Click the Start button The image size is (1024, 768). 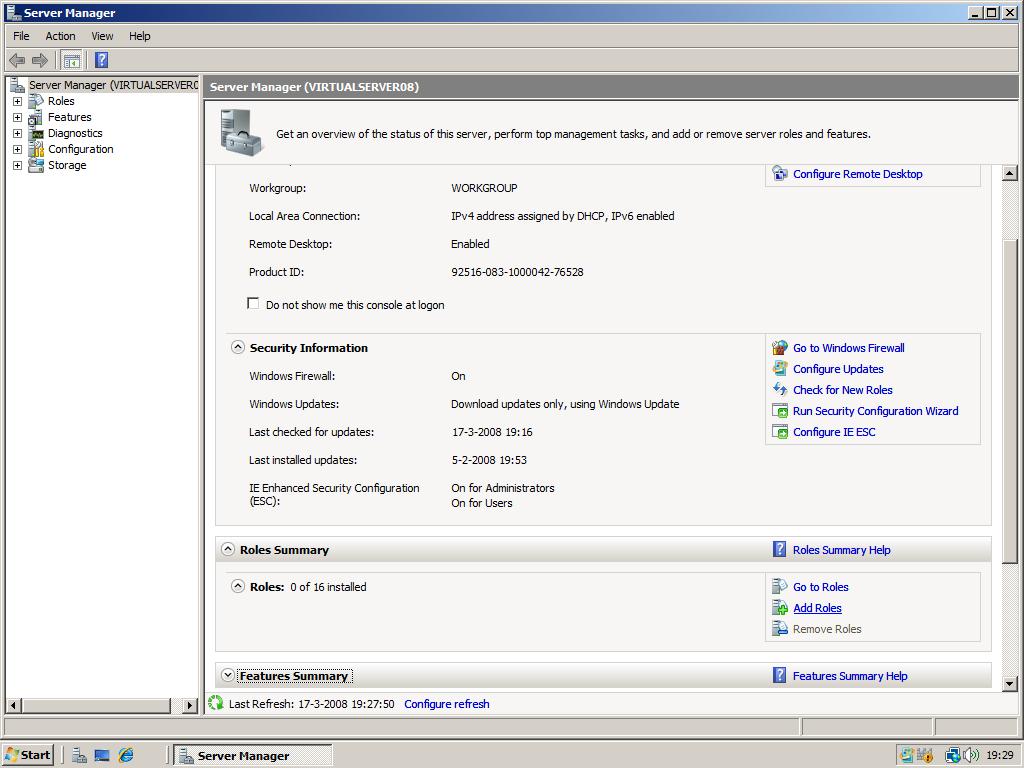tap(27, 756)
